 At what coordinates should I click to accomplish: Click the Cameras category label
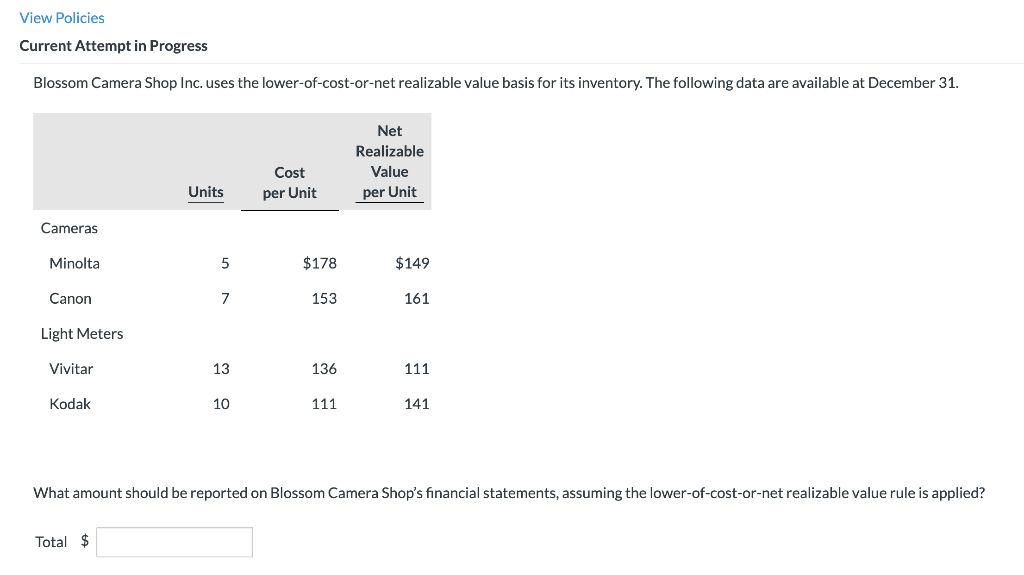pos(69,228)
